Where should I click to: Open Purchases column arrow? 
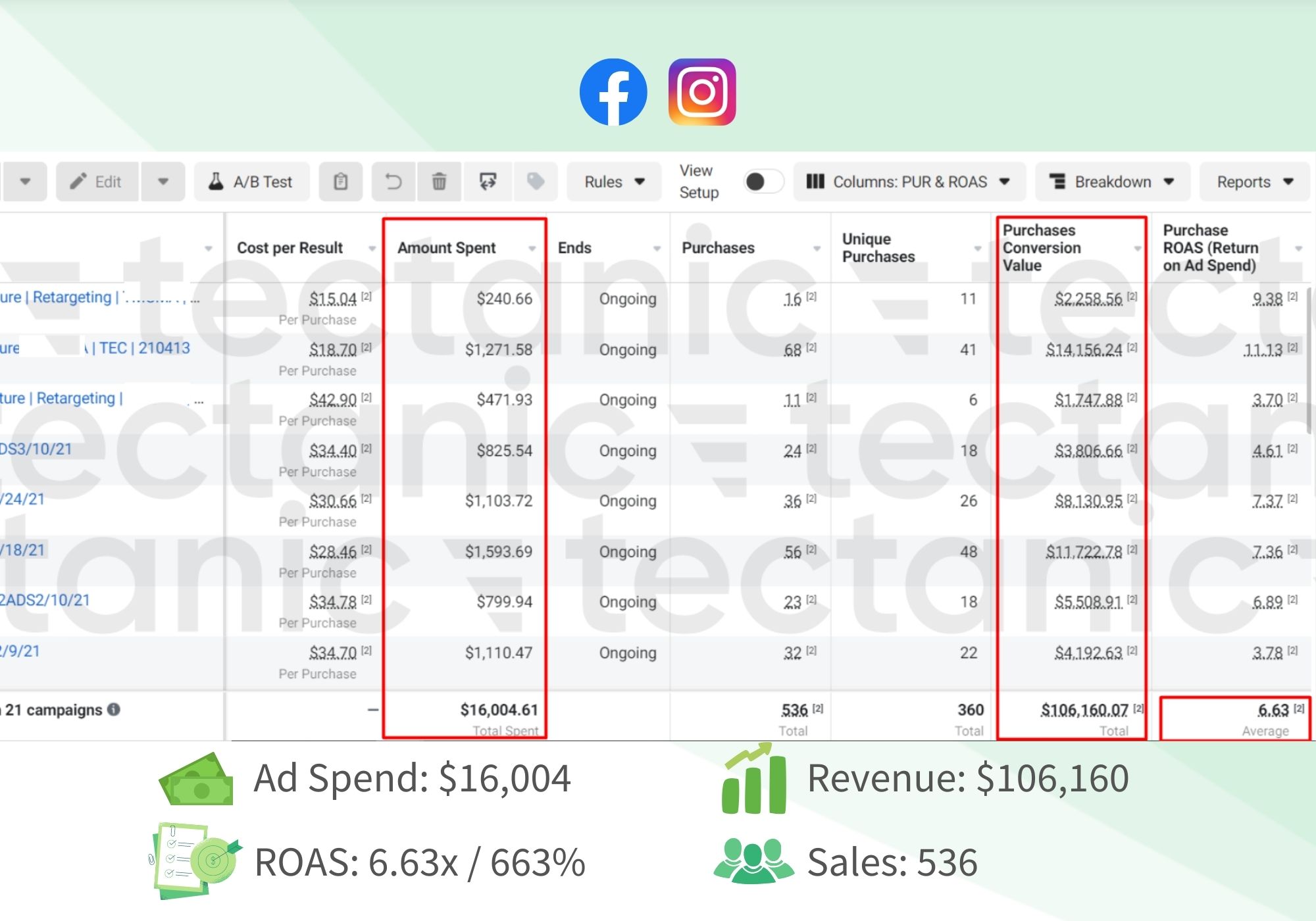(x=817, y=249)
